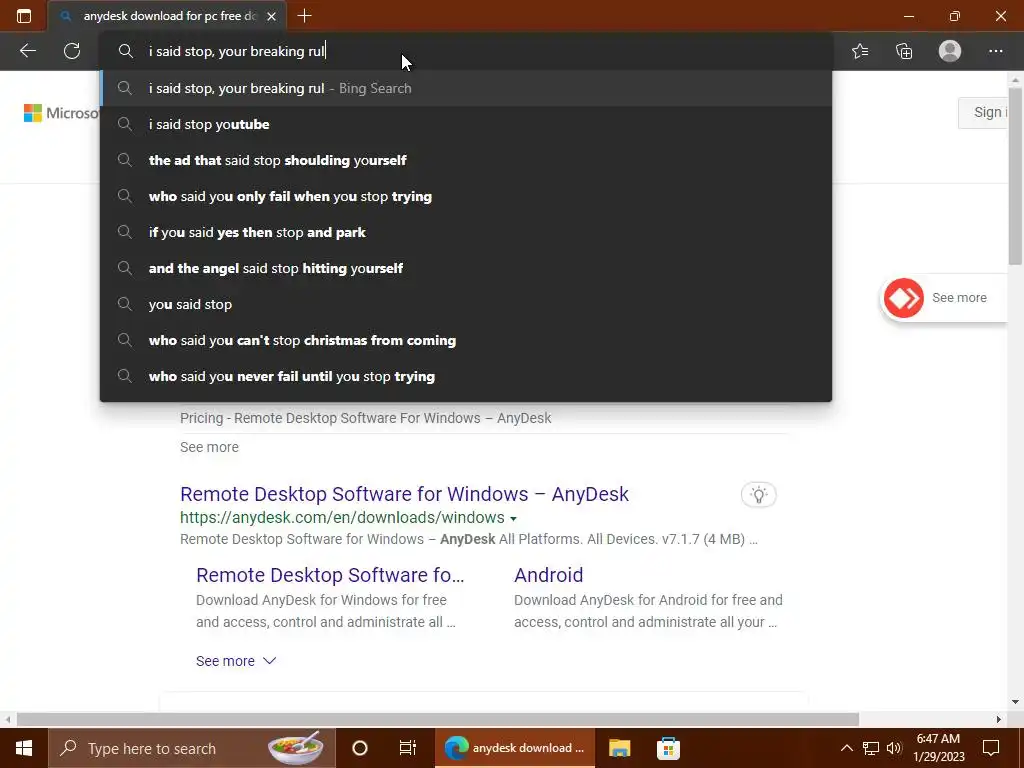Open the Collections icon
Screen dimensions: 1024x768
(904, 51)
